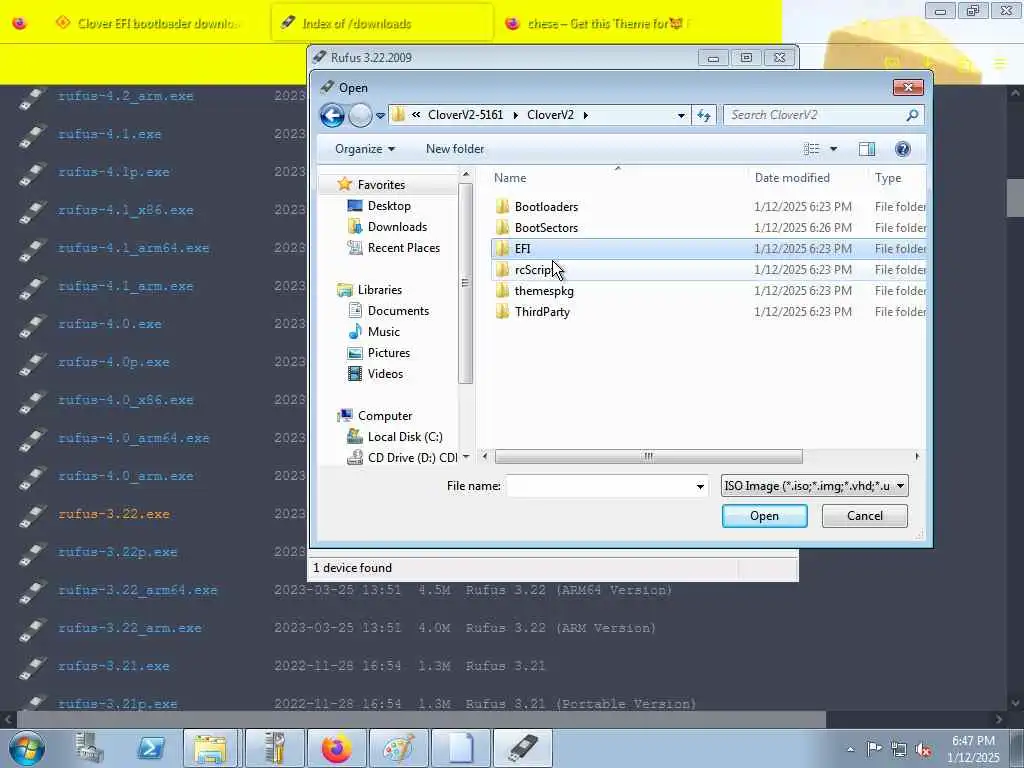
Task: Select Music library
Action: click(x=383, y=332)
